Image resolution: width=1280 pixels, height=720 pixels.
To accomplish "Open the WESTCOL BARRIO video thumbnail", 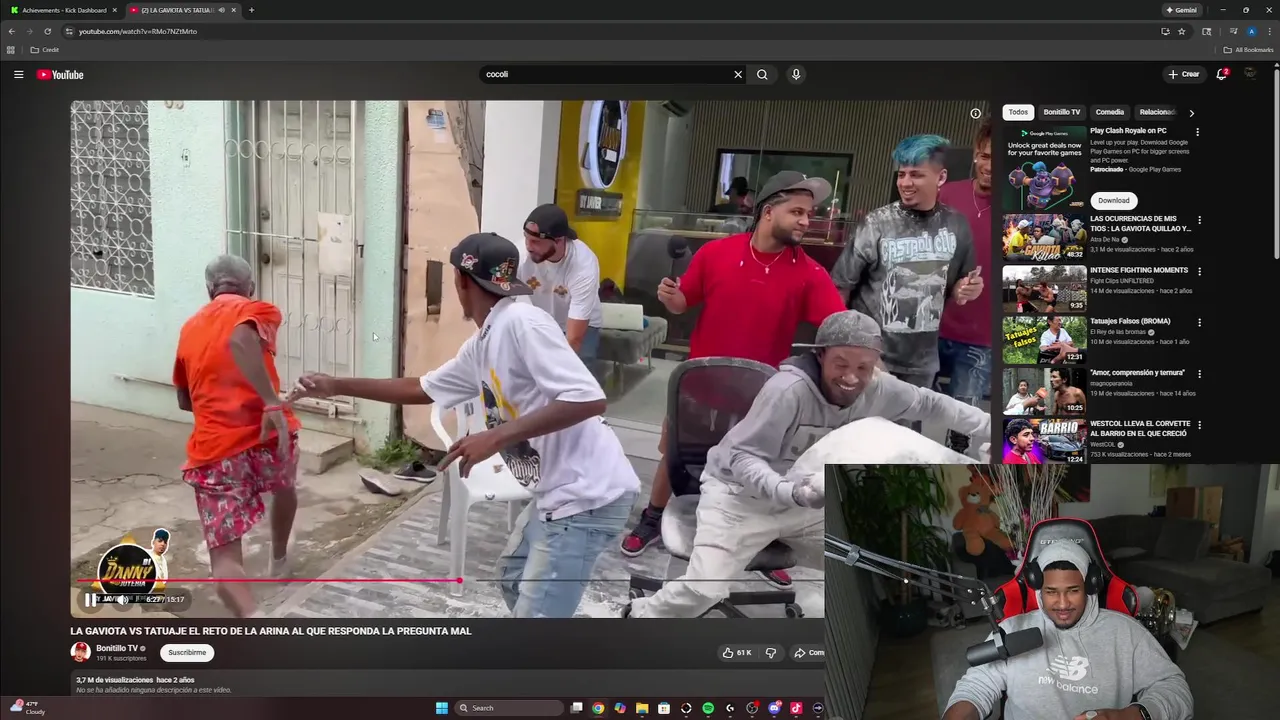I will [x=1044, y=441].
